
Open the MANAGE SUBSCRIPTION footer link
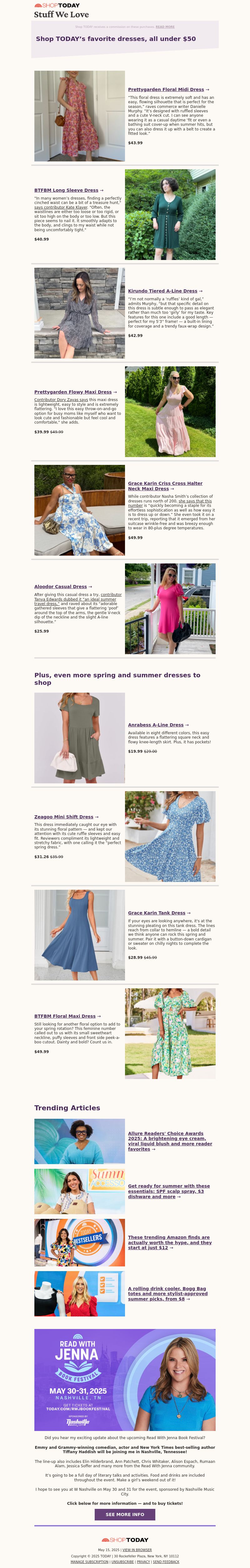click(x=89, y=1561)
